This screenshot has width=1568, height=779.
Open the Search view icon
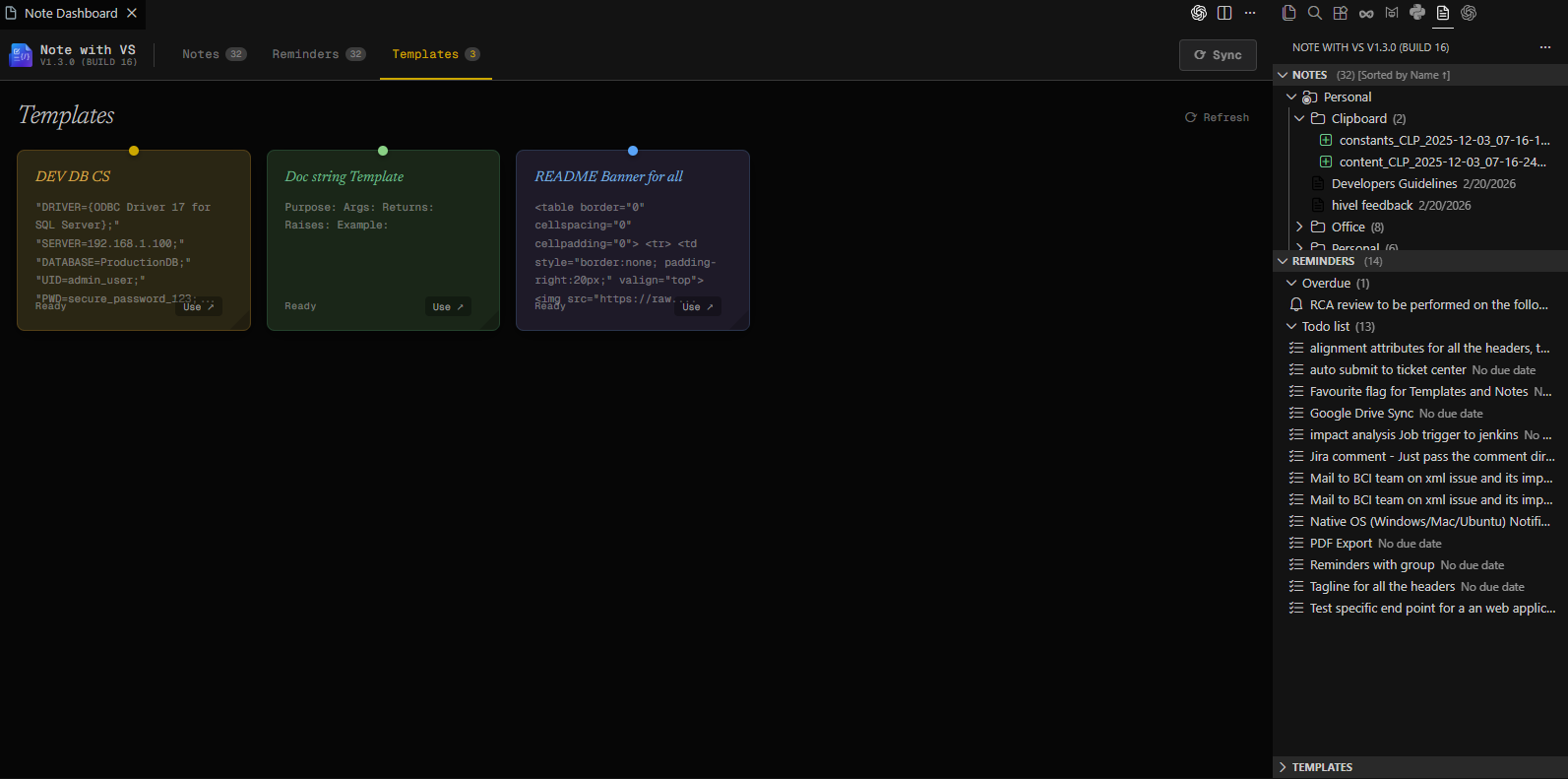1315,13
